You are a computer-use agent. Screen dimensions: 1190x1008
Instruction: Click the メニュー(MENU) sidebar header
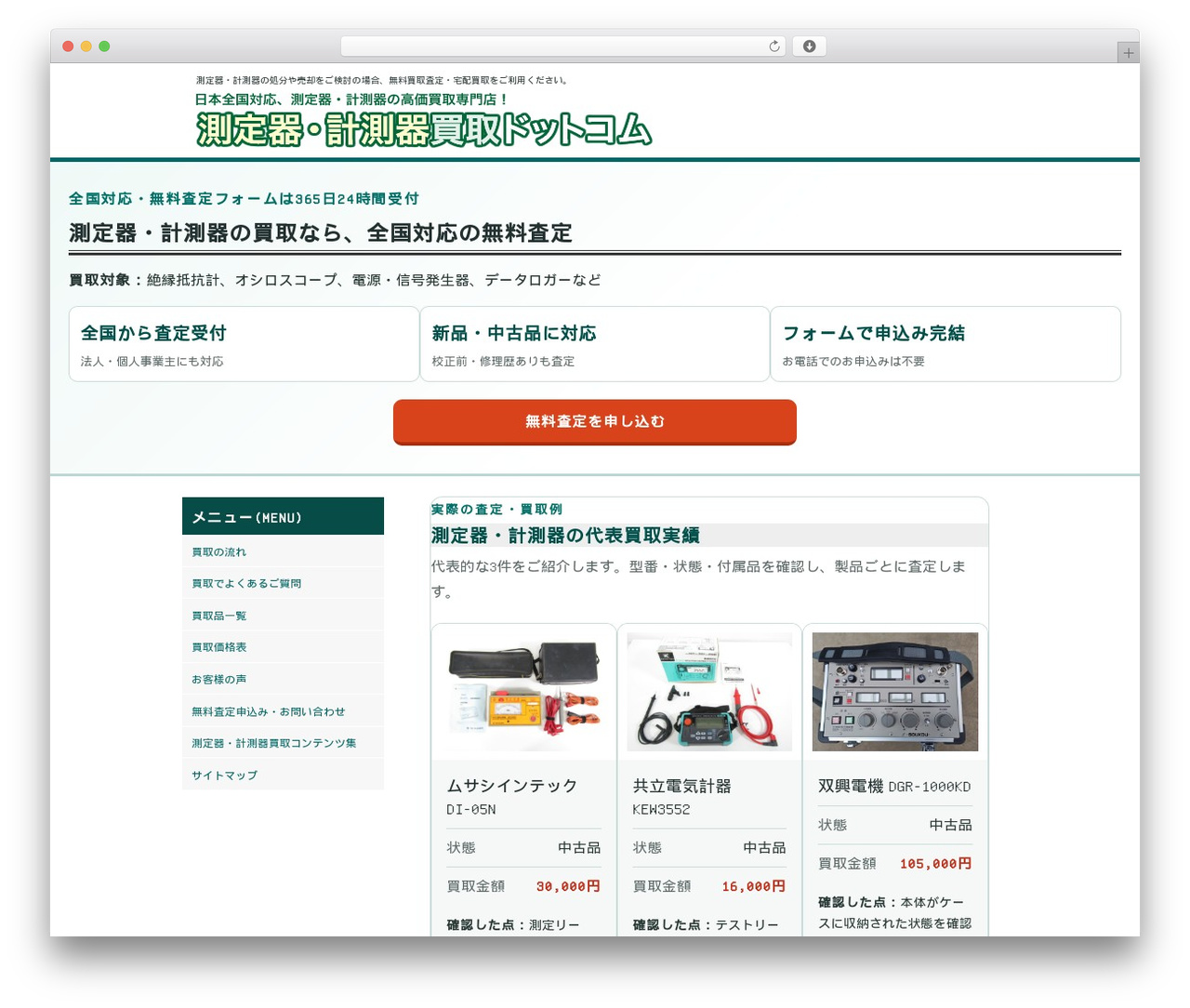point(283,516)
